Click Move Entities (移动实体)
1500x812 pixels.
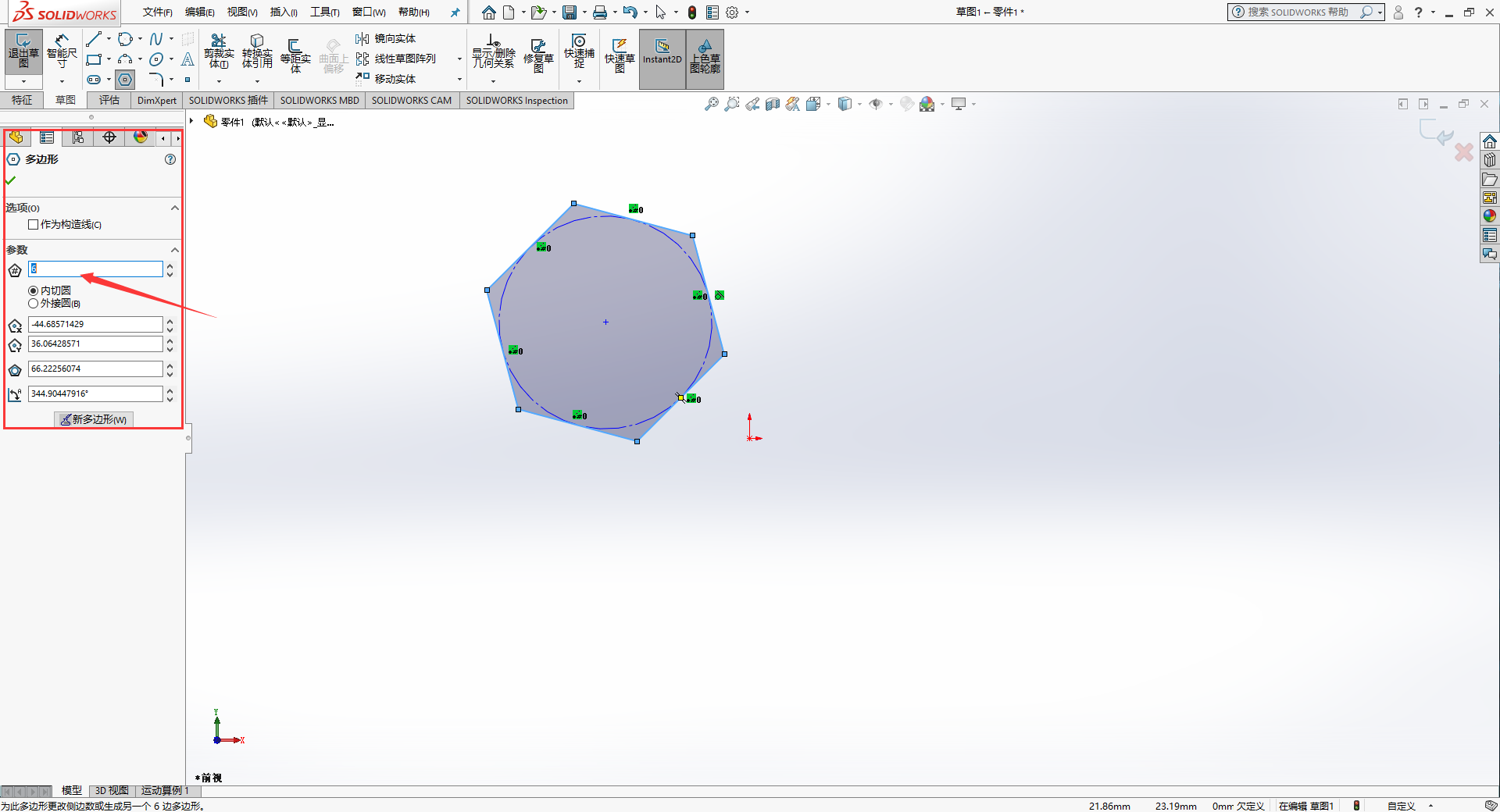click(386, 79)
